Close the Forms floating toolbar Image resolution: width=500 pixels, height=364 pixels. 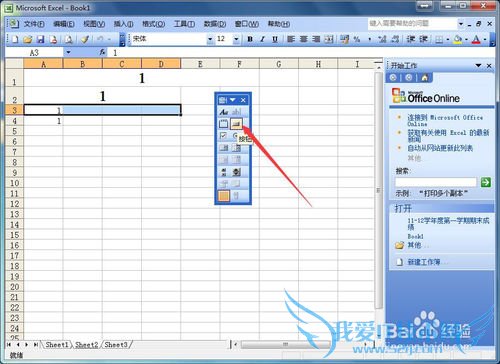tap(243, 100)
